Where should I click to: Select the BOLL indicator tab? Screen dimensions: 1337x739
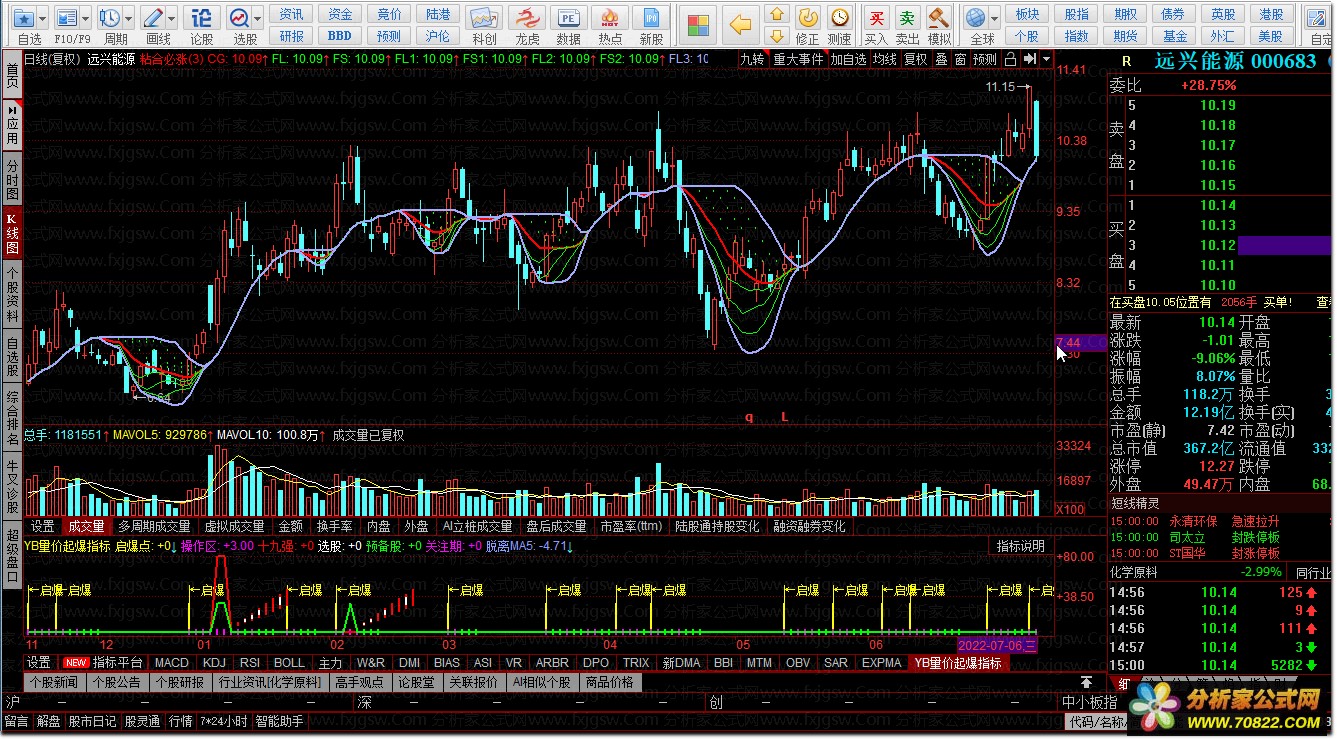(289, 662)
